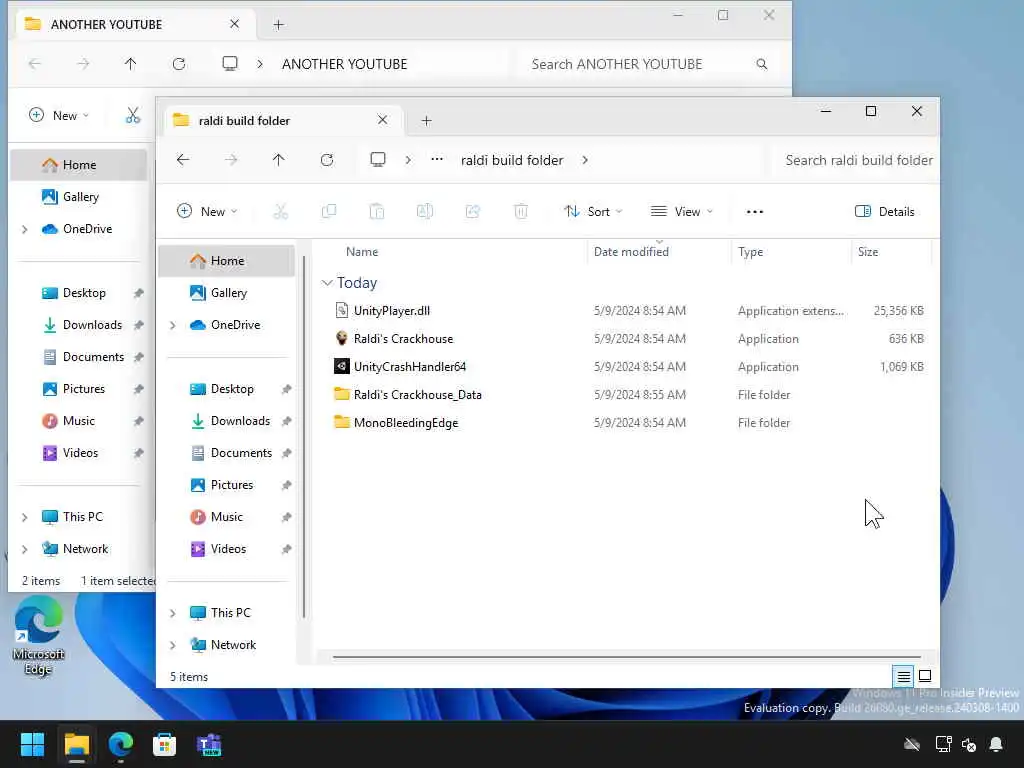
Task: Click ANOTHER YOUTUBE breadcrumb in back window
Action: pos(344,64)
